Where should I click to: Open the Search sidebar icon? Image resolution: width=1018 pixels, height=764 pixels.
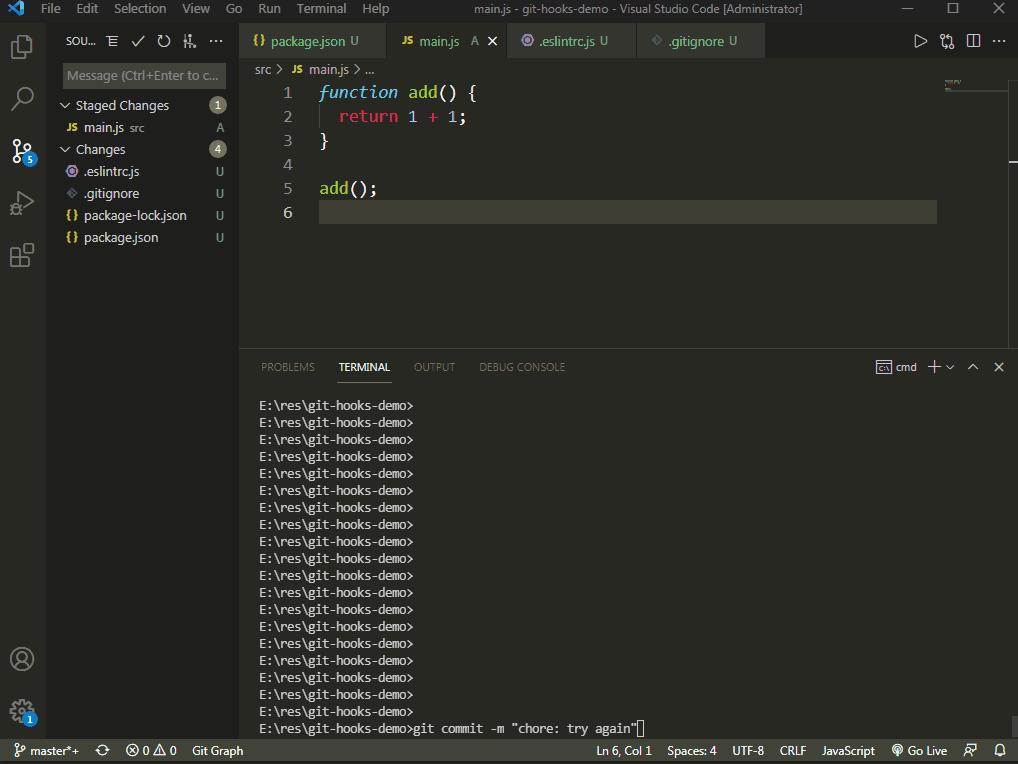(x=22, y=98)
